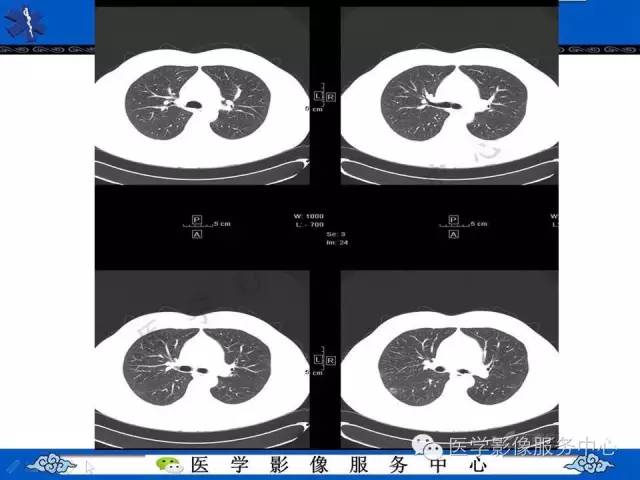
Task: Click the P marker left of W: 1000
Action: click(197, 220)
